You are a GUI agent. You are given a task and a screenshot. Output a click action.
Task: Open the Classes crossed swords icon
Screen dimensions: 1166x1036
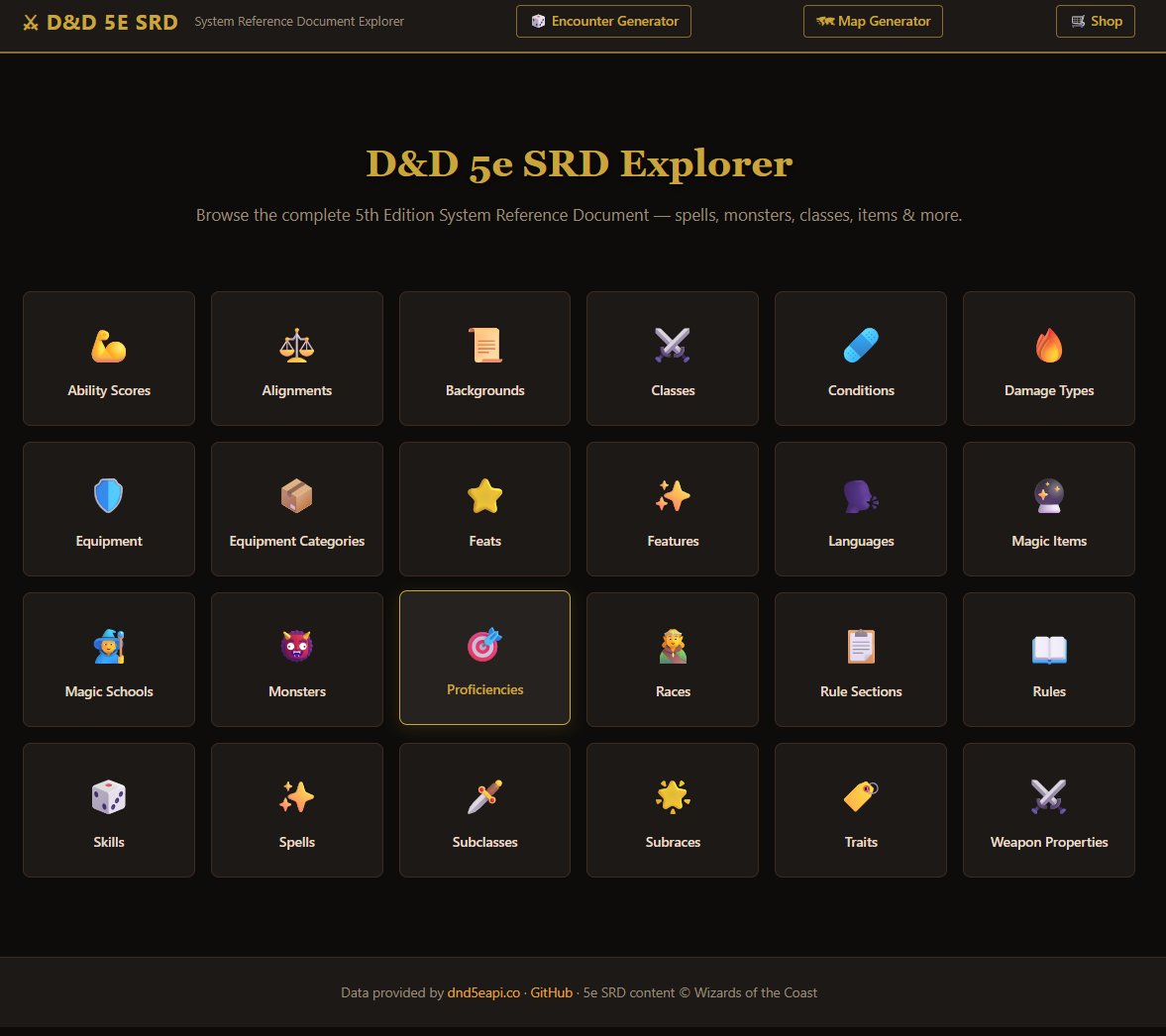(x=673, y=346)
